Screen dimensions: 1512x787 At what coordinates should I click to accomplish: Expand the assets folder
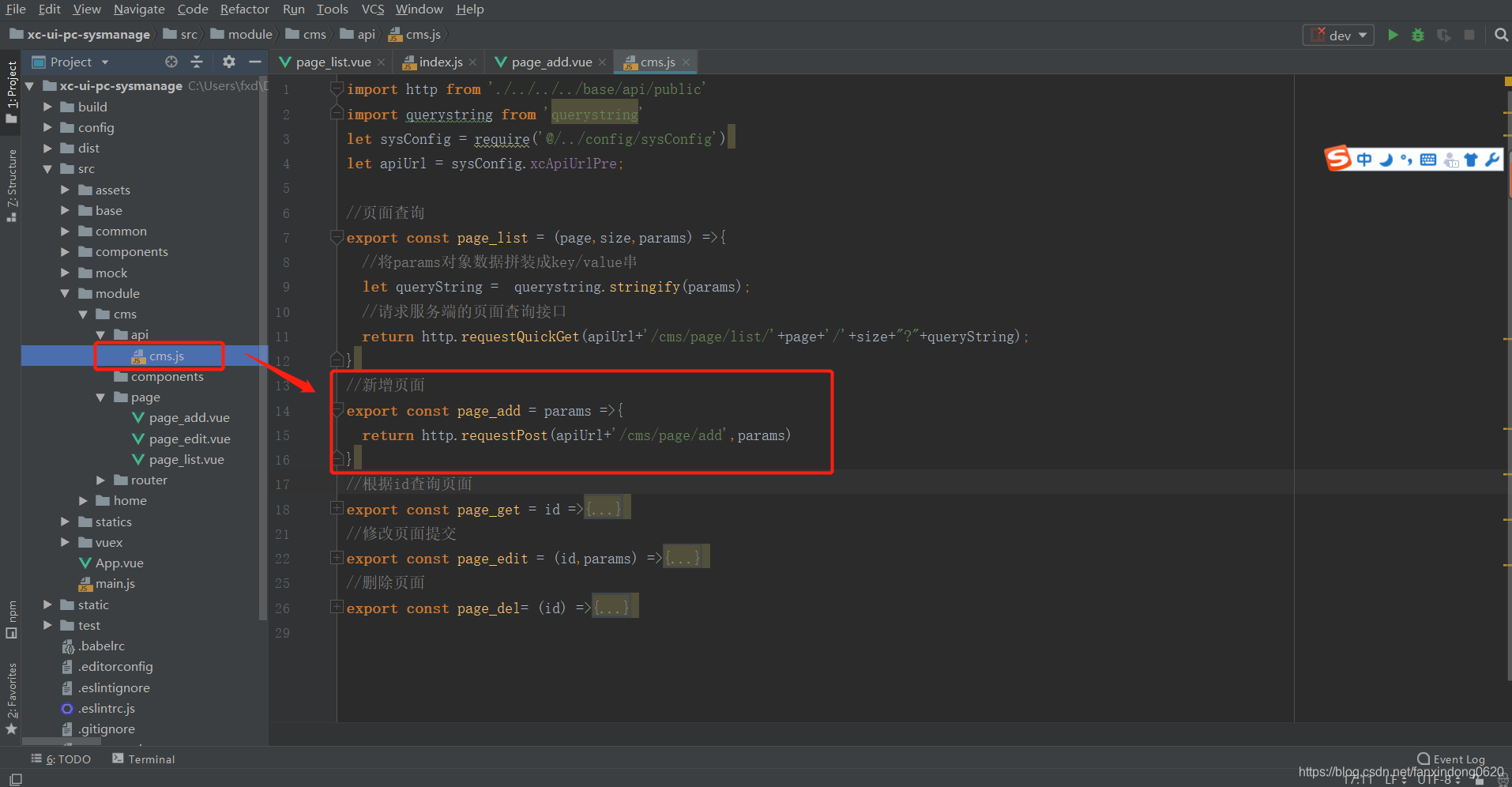pos(65,190)
